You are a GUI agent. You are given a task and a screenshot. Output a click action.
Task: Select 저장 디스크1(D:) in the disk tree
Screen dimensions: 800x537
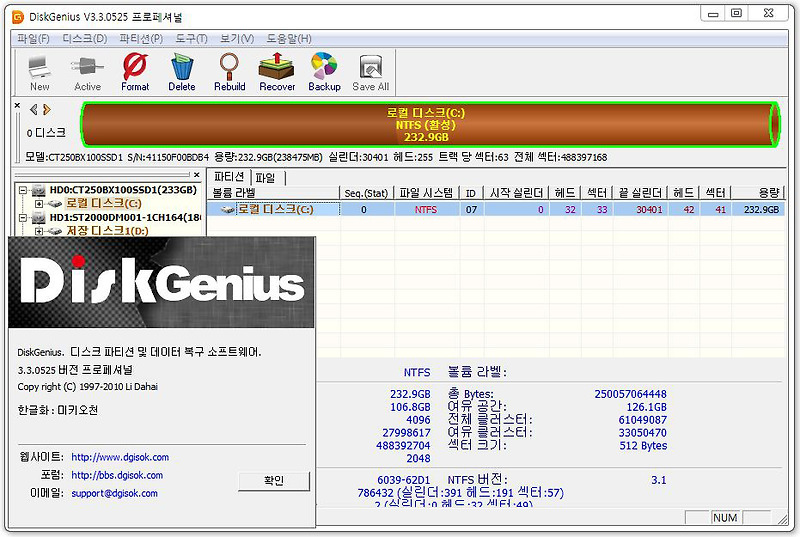pos(107,231)
